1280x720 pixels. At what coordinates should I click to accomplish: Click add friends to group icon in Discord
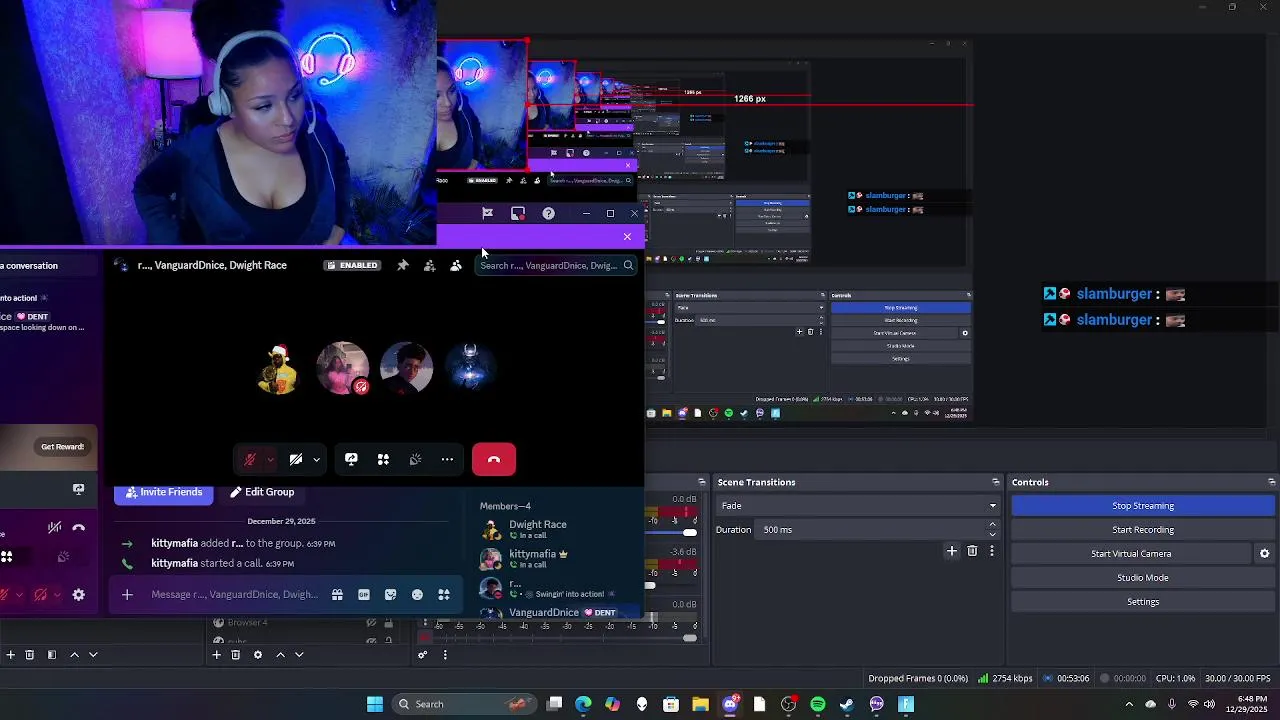click(429, 265)
